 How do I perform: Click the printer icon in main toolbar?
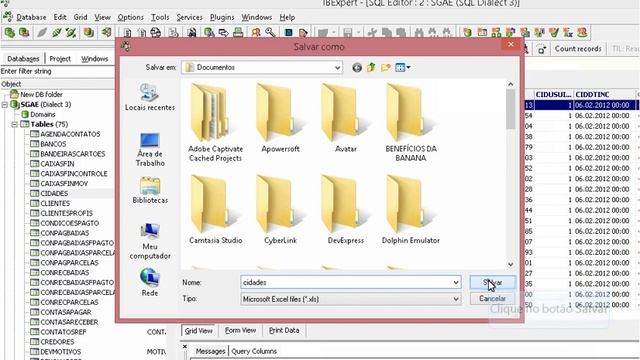[x=238, y=32]
